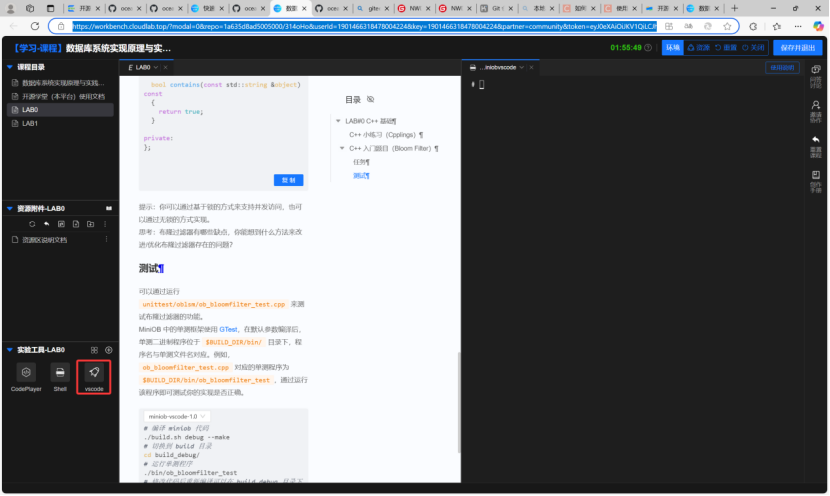This screenshot has width=830, height=496.
Task: Click browser refresh button
Action: [x=35, y=26]
